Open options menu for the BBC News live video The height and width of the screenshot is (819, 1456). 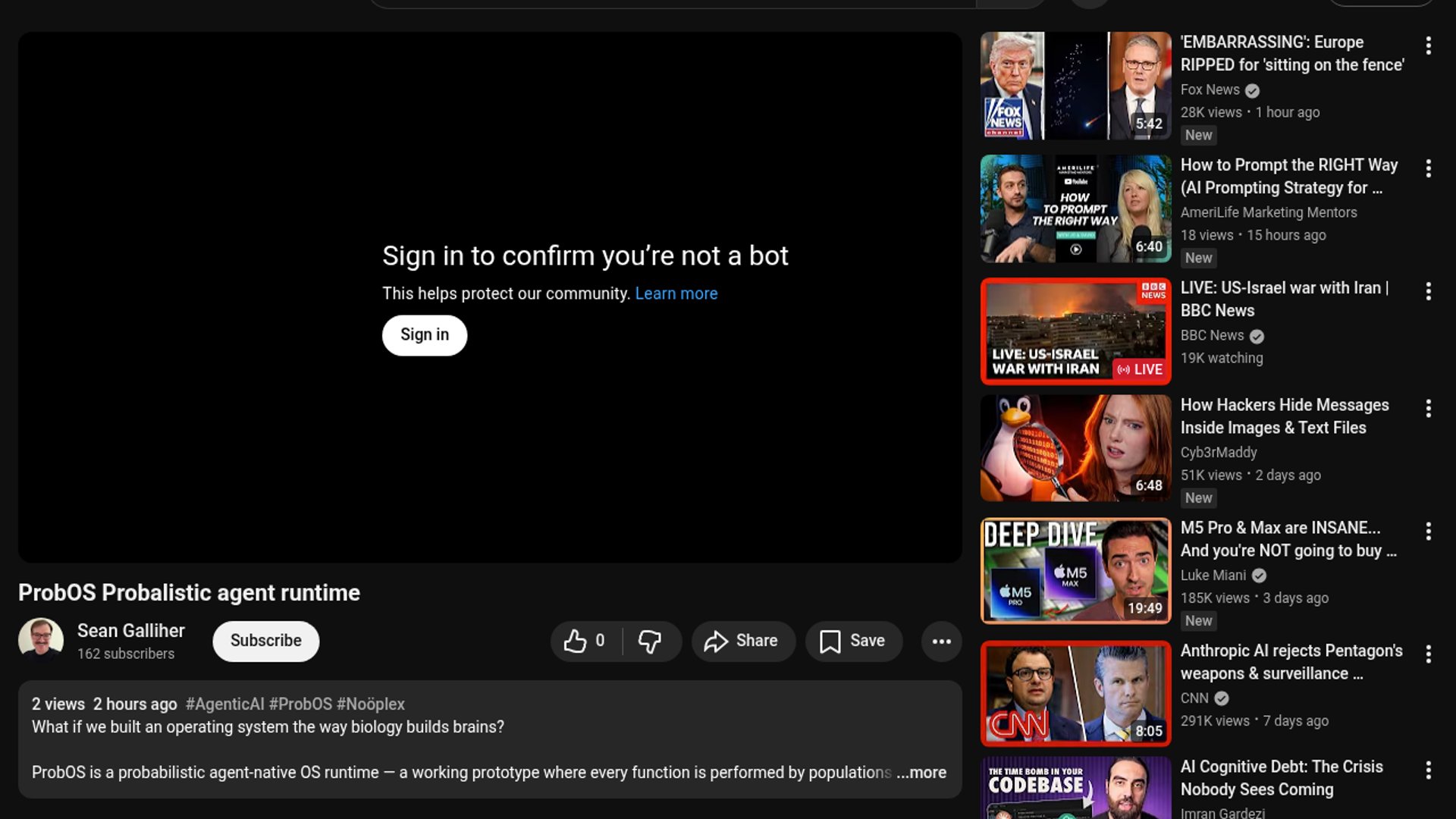click(1428, 291)
